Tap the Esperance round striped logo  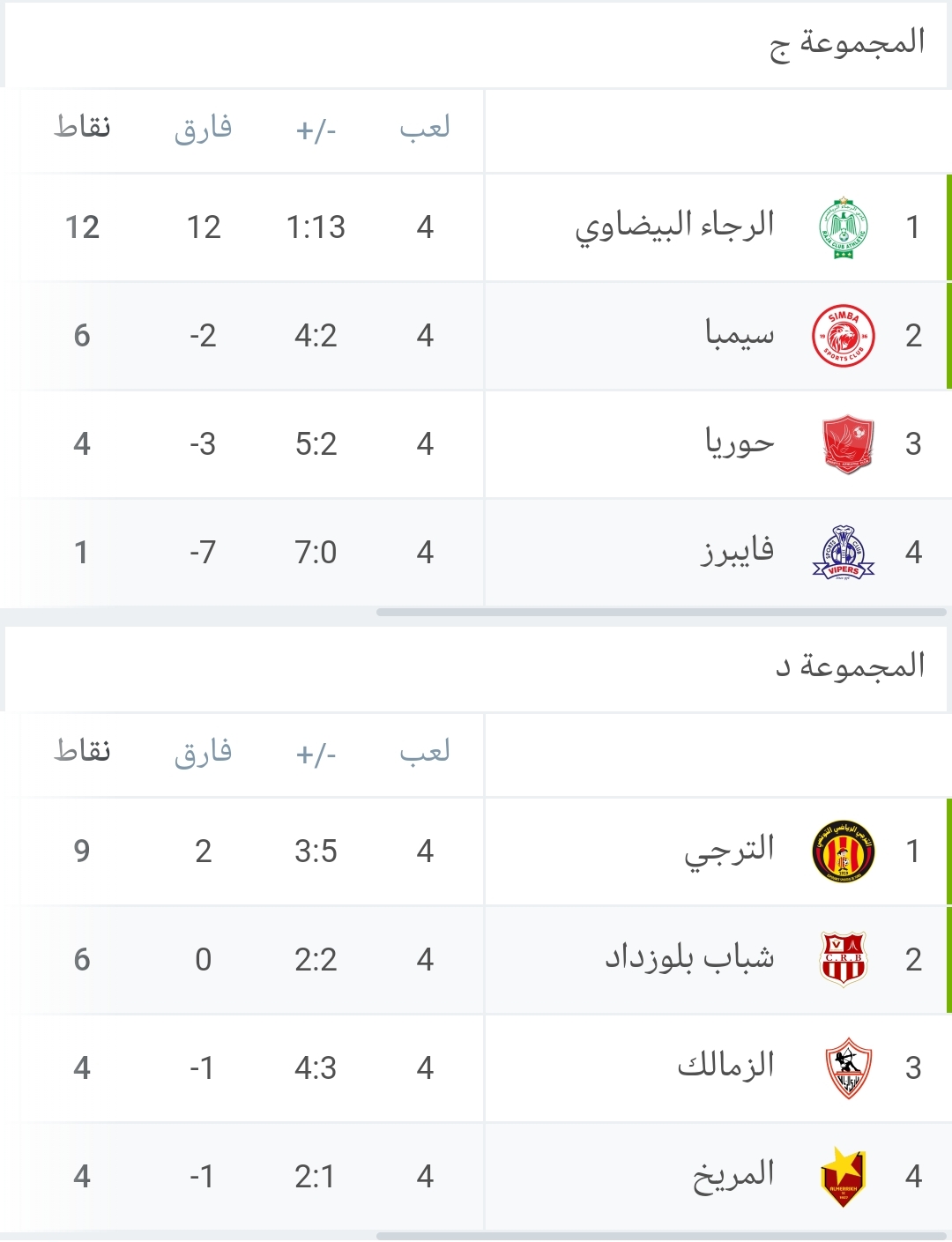[x=844, y=852]
